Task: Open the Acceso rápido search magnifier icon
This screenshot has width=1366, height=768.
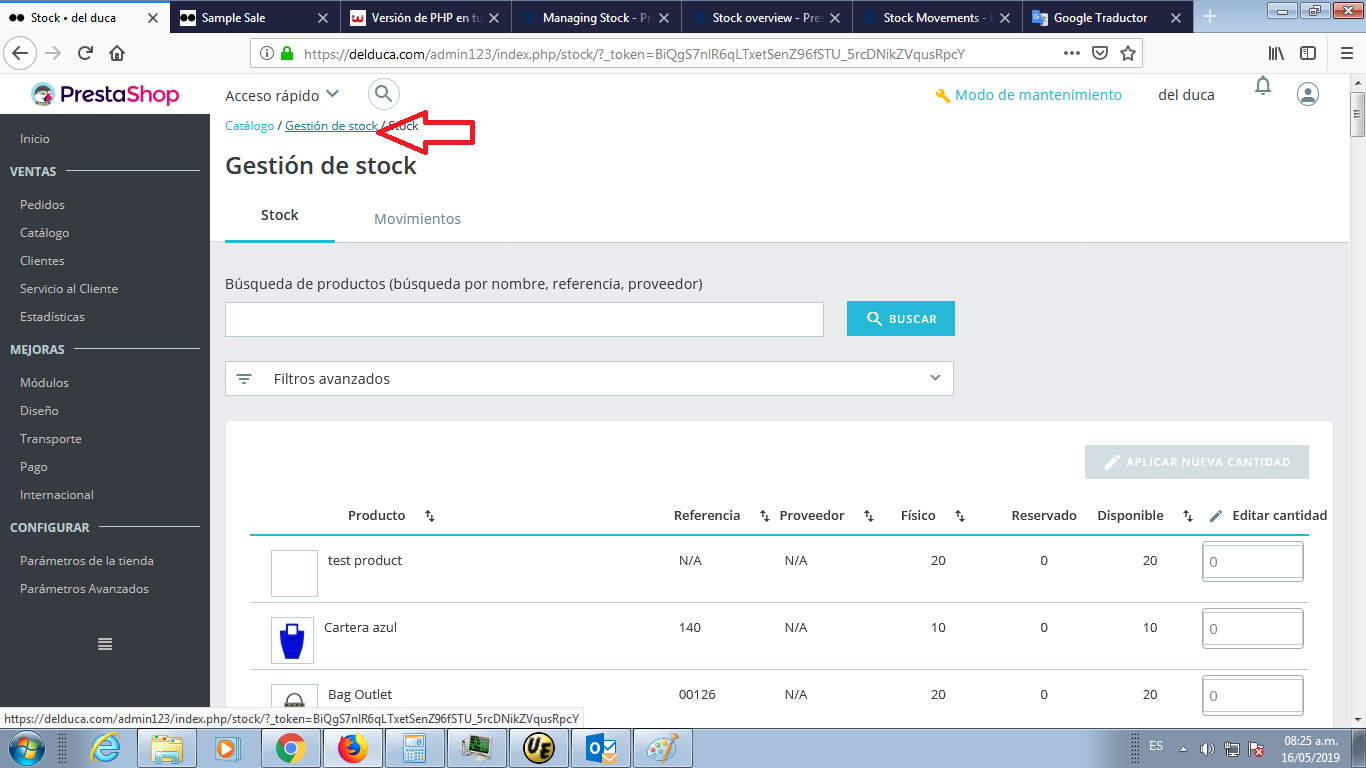Action: (x=383, y=93)
